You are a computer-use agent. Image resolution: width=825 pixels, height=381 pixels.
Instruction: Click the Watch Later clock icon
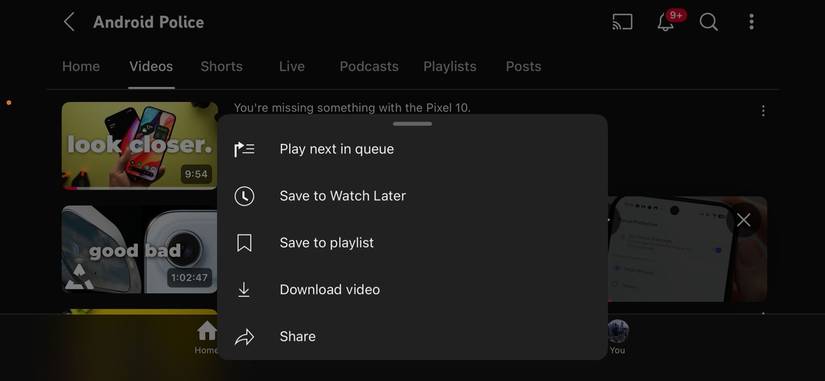244,196
